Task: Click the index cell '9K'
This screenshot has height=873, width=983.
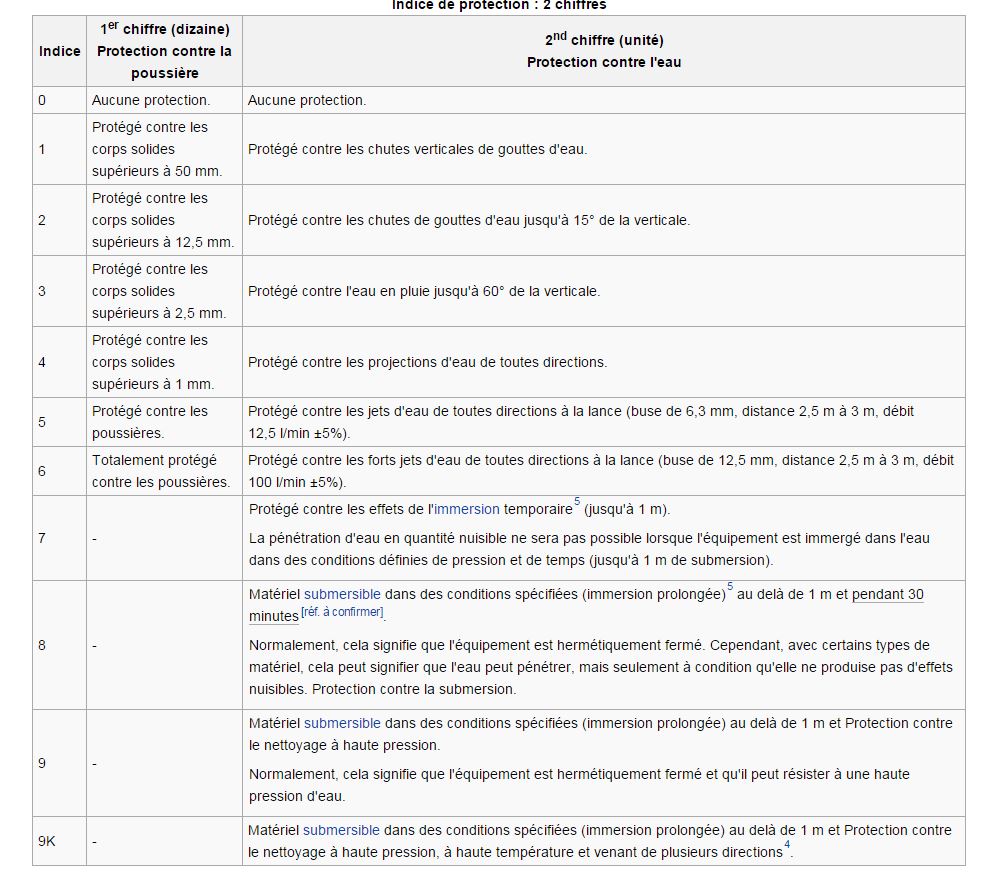Action: (47, 841)
